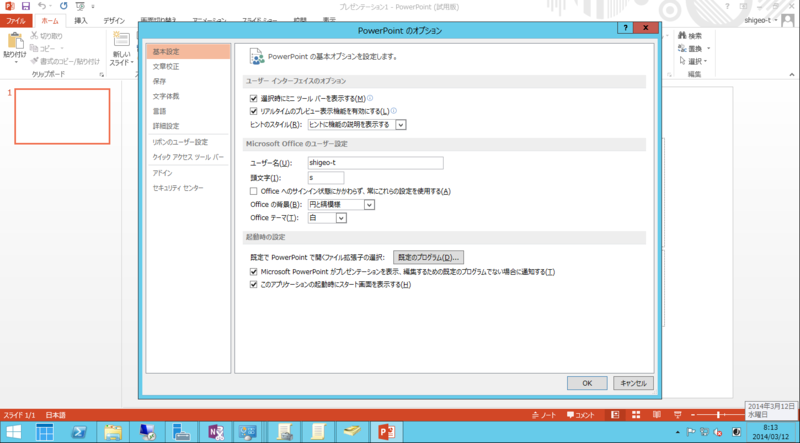Click the dialog help question mark button
The height and width of the screenshot is (443, 800).
click(x=625, y=28)
